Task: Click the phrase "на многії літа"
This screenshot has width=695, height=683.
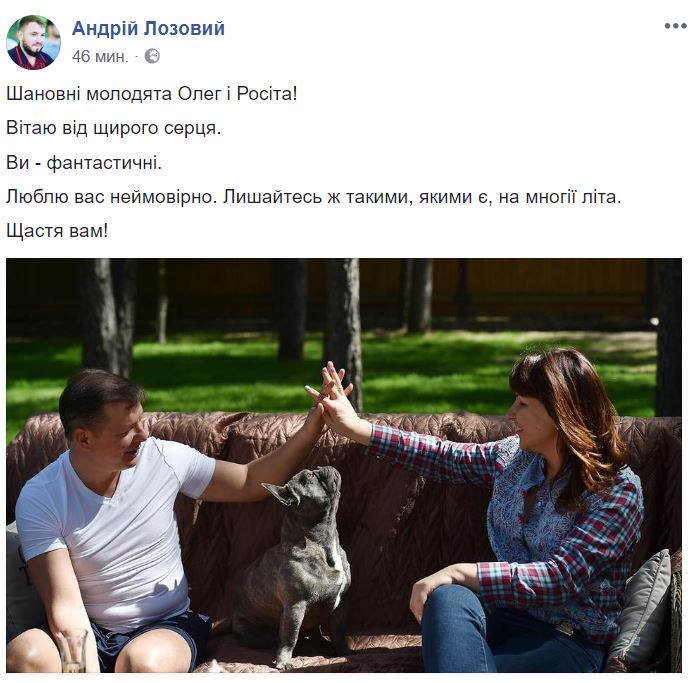Action: point(560,197)
